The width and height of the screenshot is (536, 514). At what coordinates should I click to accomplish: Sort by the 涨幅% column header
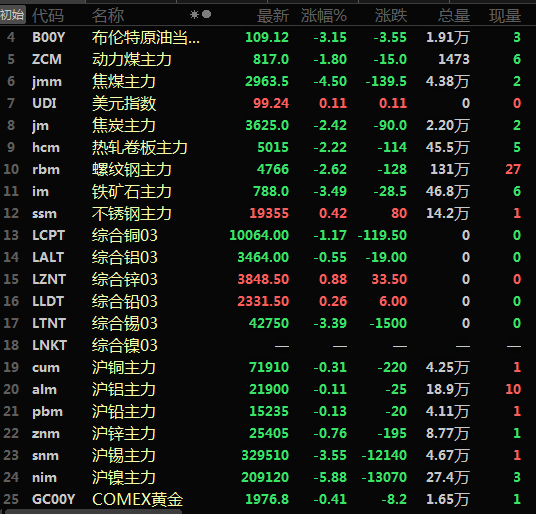324,16
